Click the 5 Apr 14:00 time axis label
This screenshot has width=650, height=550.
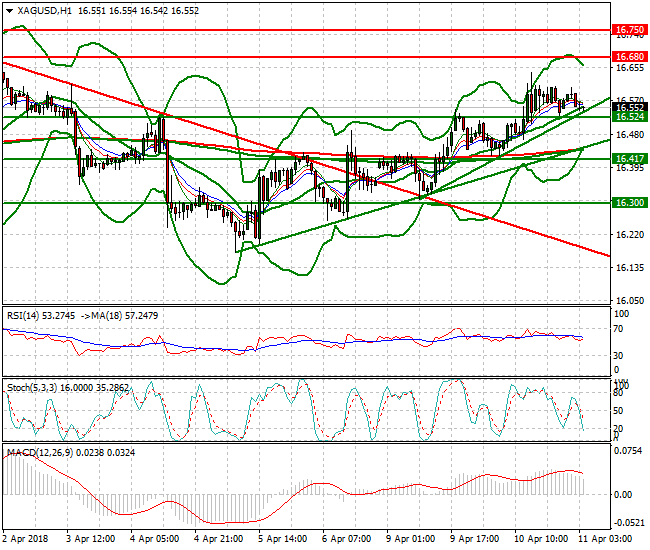[283, 539]
